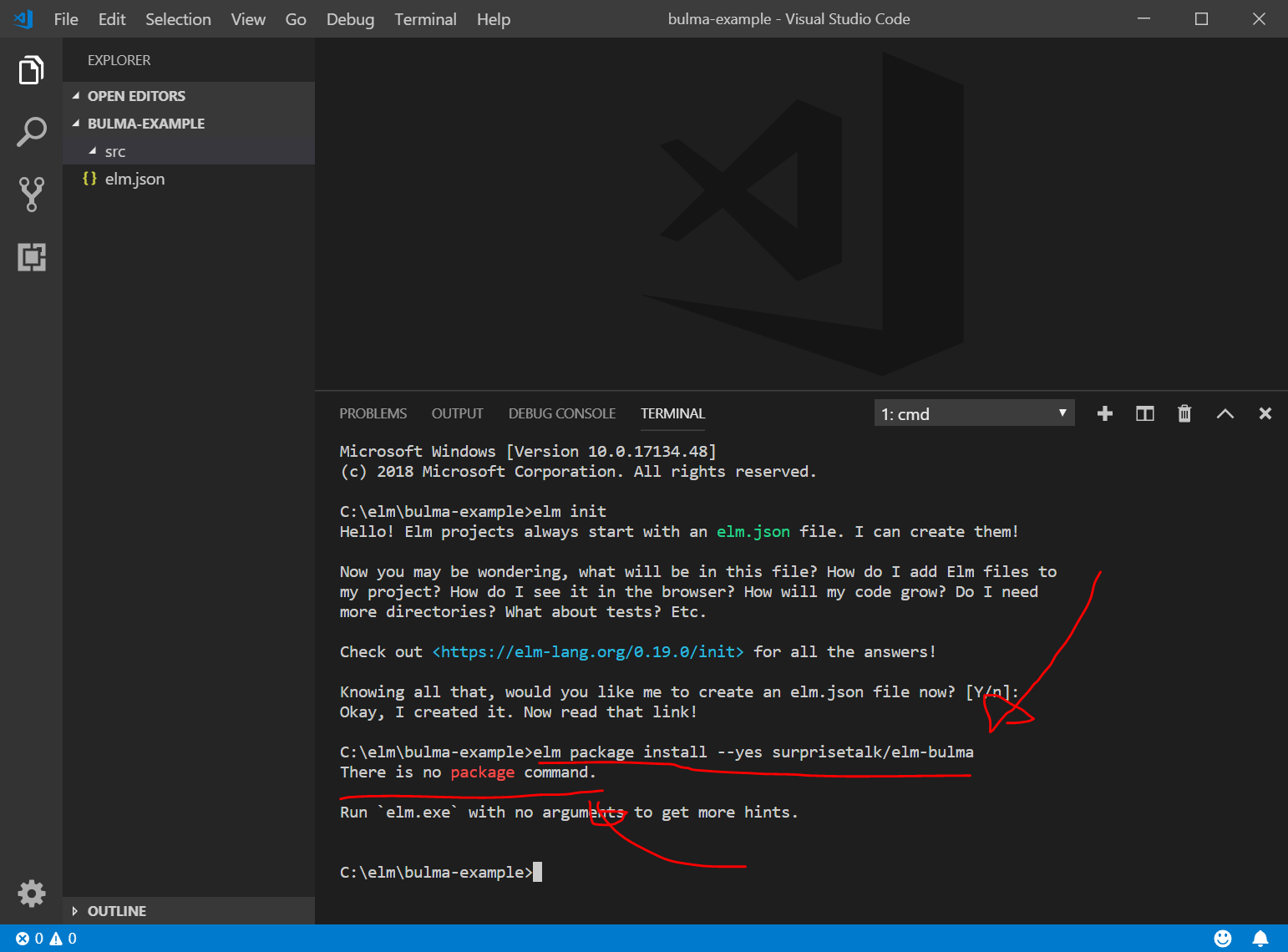The width and height of the screenshot is (1288, 952).
Task: Collapse the OPEN EDITORS section
Action: click(x=189, y=96)
